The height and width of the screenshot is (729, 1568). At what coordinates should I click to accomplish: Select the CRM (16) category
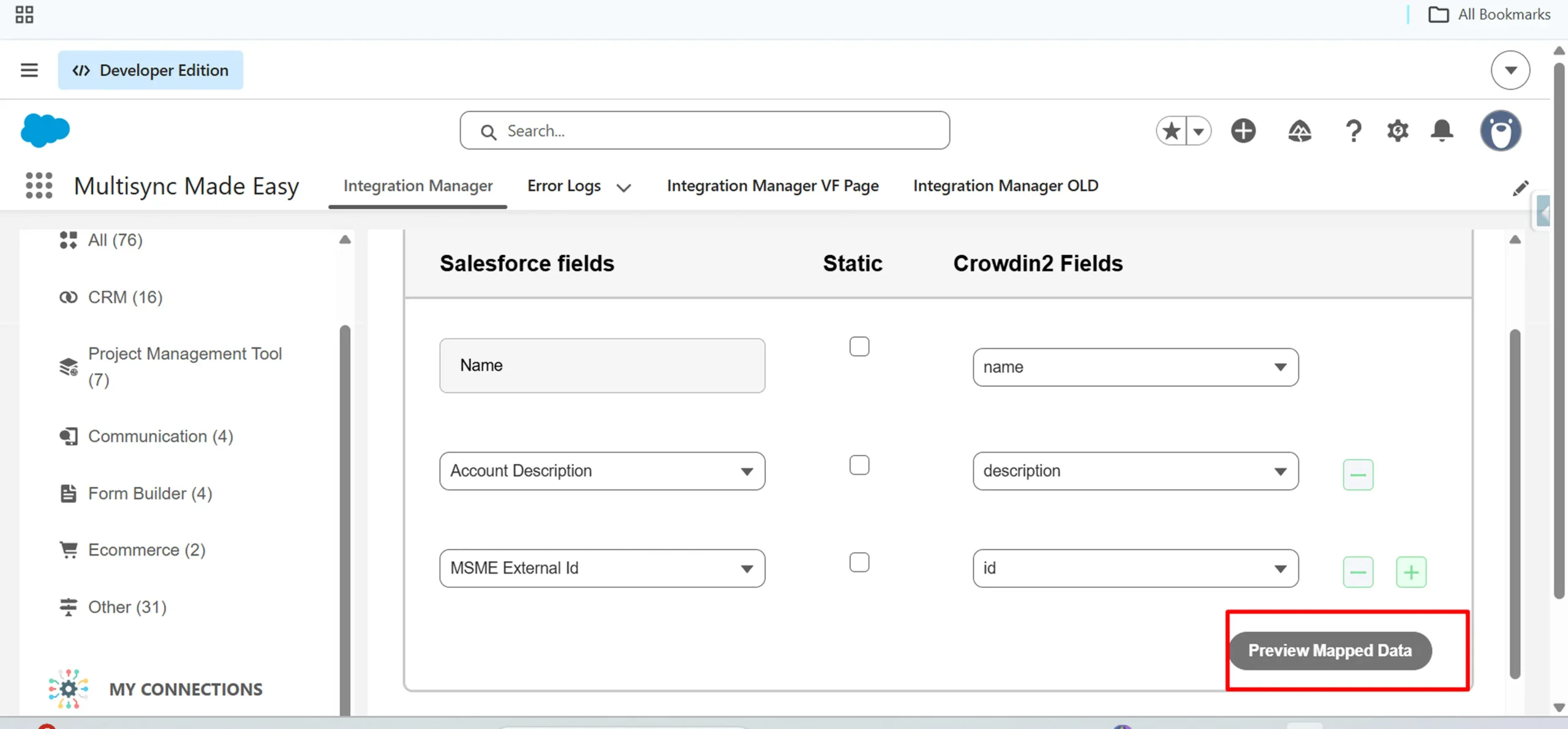(125, 297)
